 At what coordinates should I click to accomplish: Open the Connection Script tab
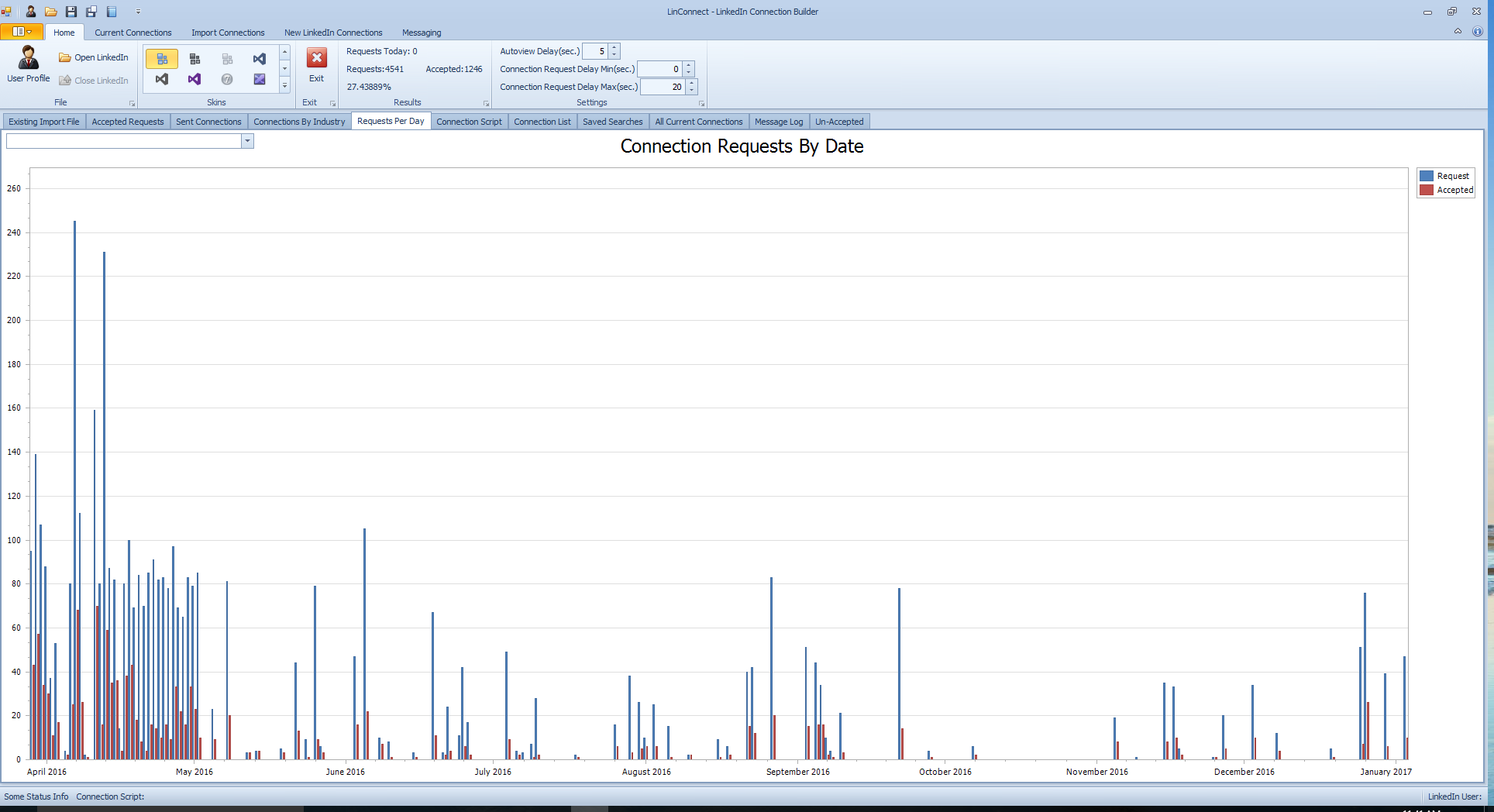click(x=469, y=122)
